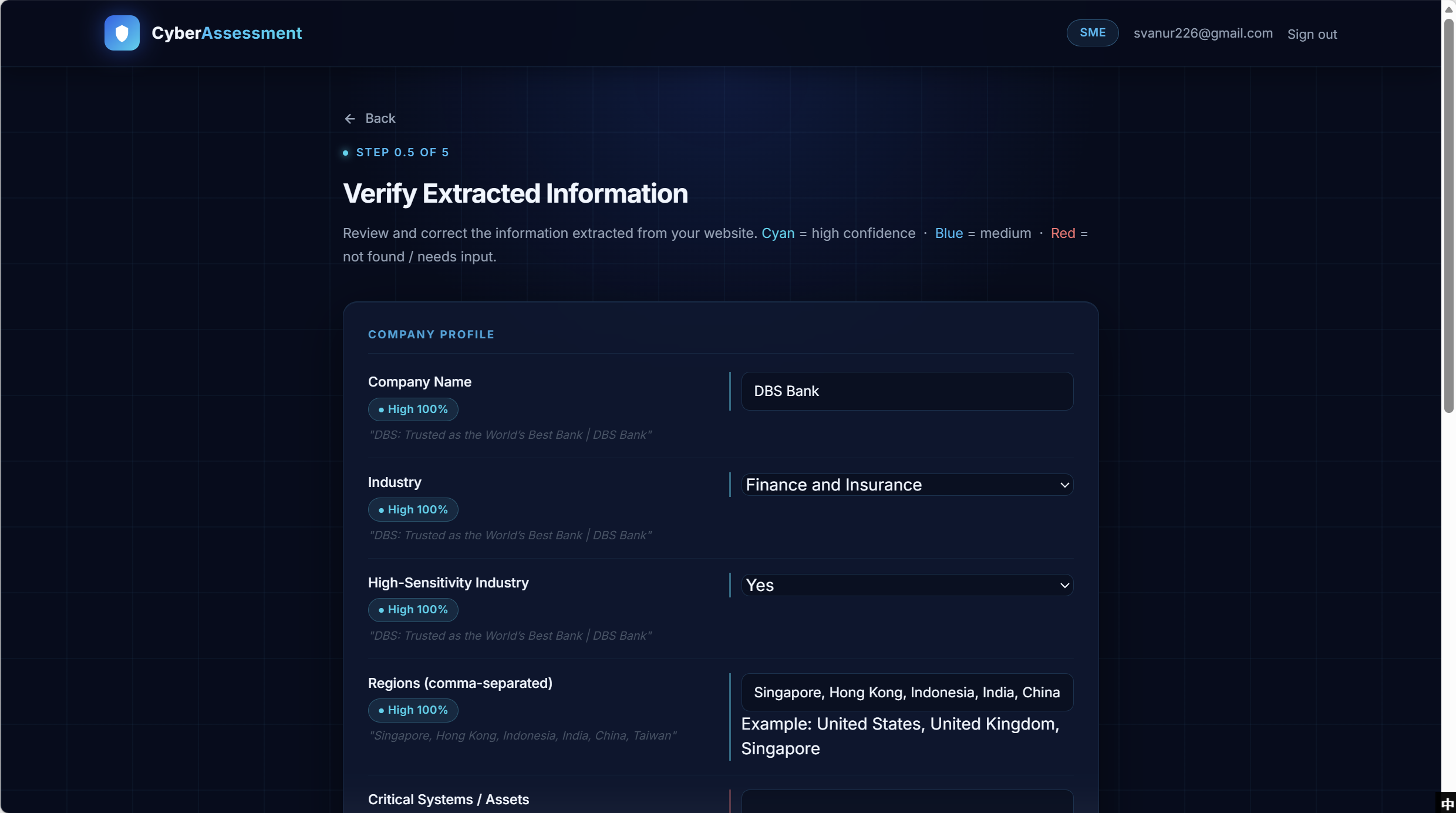The width and height of the screenshot is (1456, 813).
Task: Click the Critical Systems / Assets label
Action: click(x=449, y=800)
